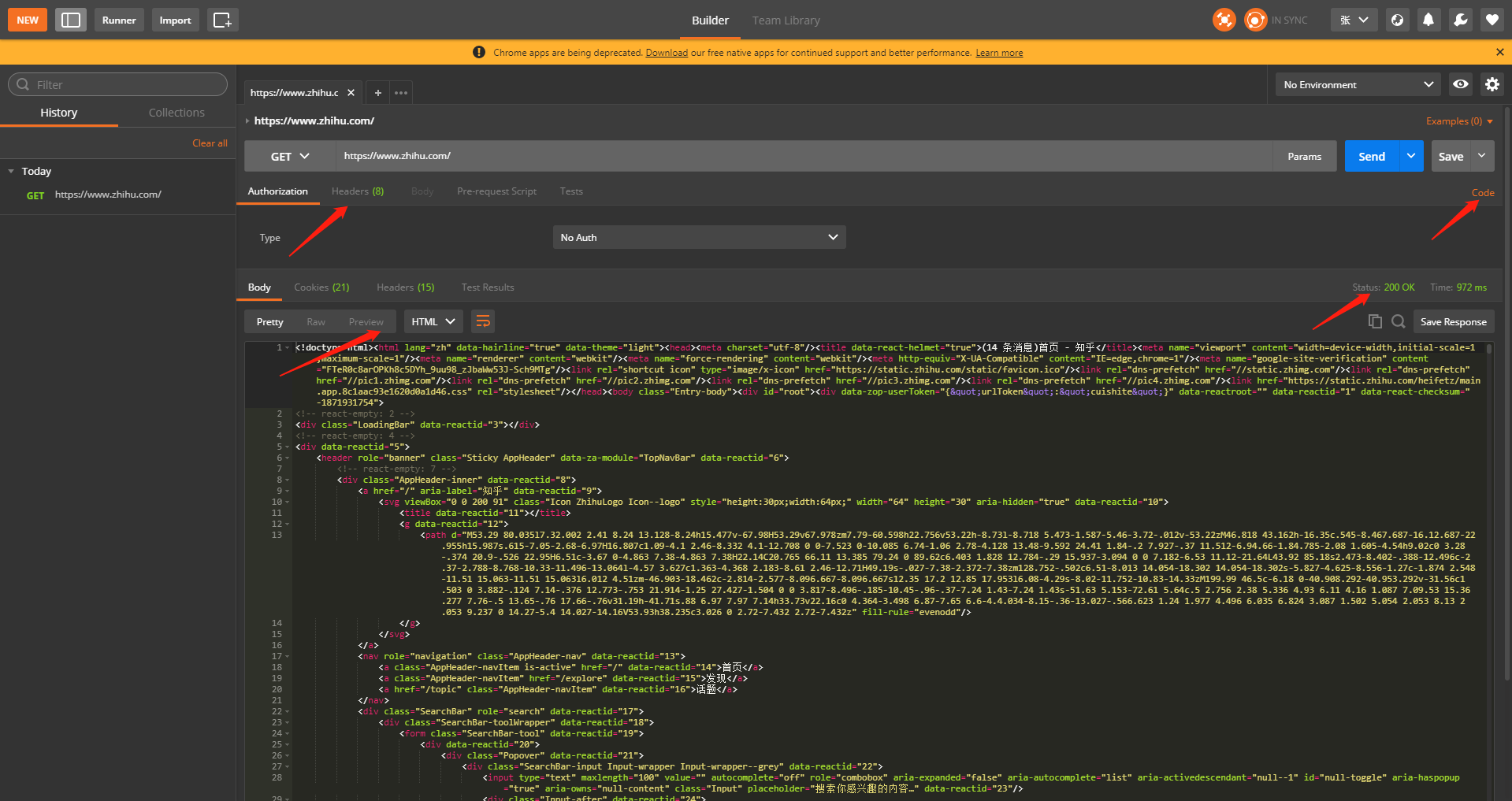This screenshot has width=1512, height=801.
Task: Change the GET method dropdown
Action: click(x=290, y=156)
